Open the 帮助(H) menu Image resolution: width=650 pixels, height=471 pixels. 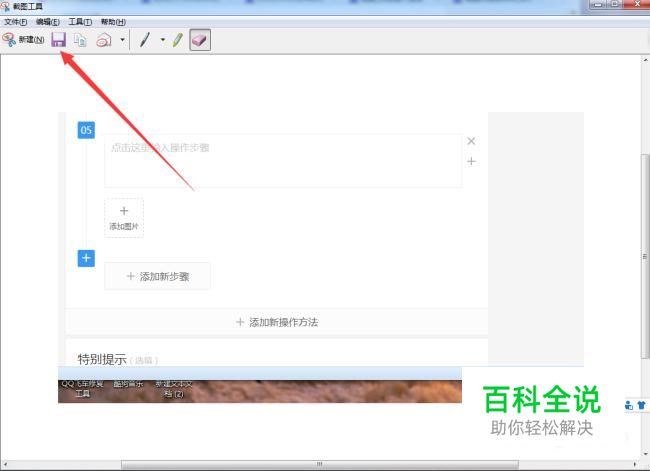113,22
